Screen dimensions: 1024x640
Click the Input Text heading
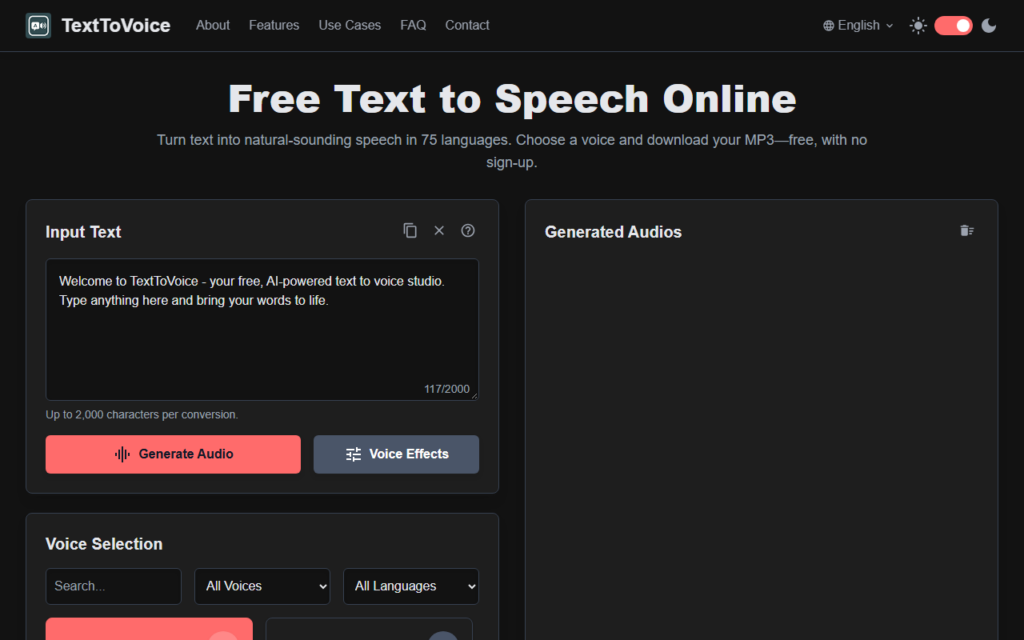(83, 232)
